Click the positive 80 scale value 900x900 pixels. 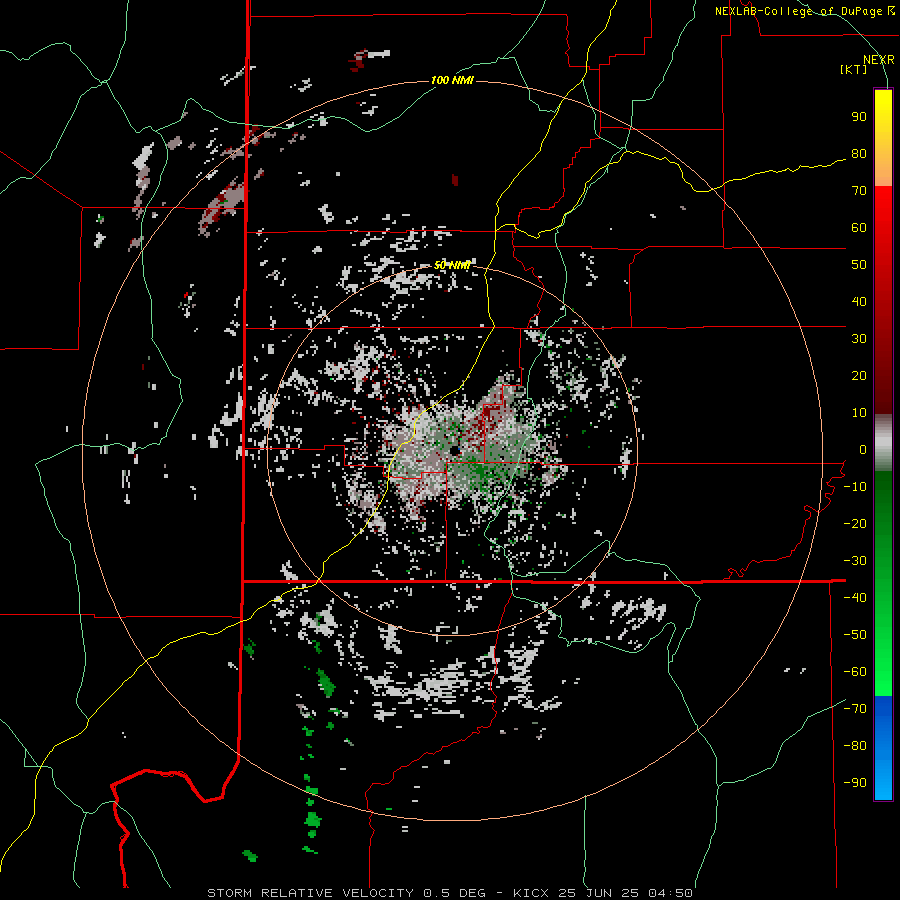(x=859, y=154)
